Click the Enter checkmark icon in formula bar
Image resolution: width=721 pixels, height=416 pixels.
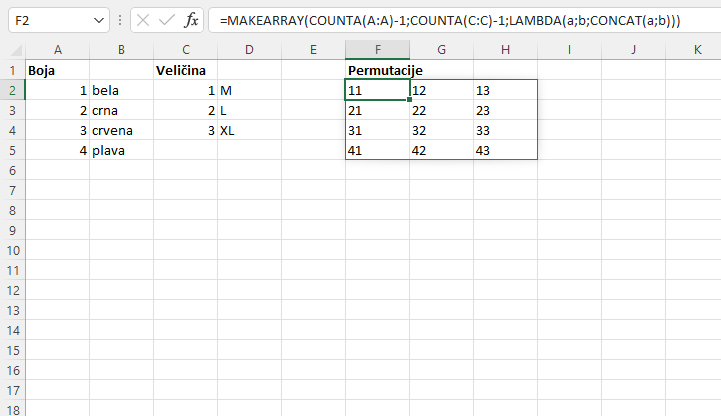[167, 20]
